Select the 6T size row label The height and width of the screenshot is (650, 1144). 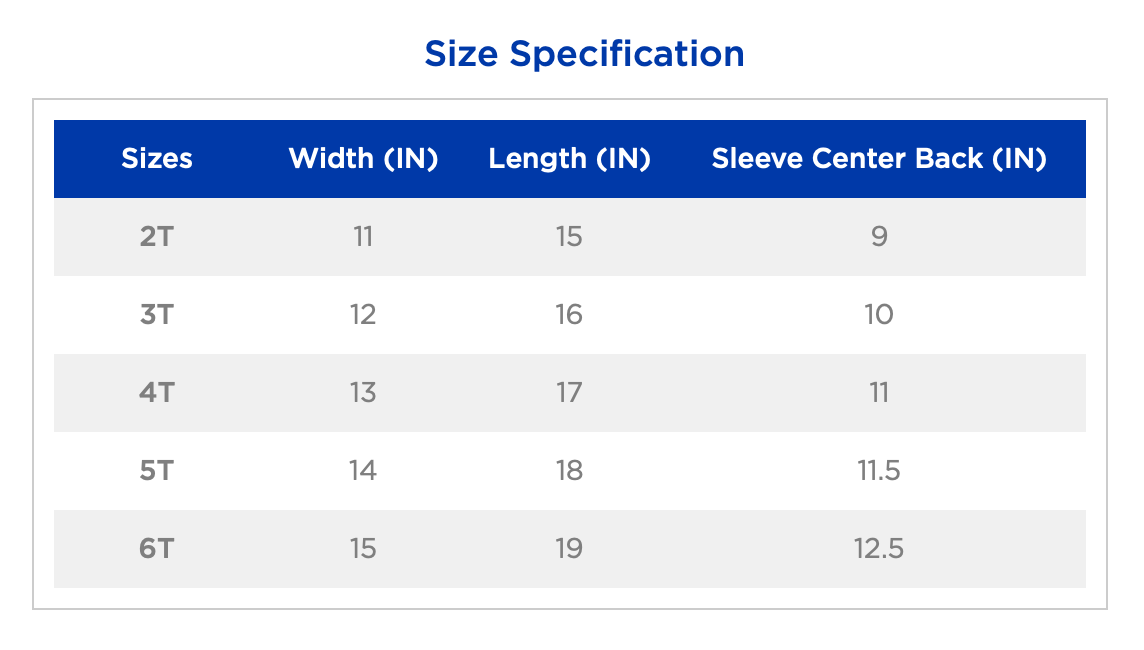coord(157,549)
